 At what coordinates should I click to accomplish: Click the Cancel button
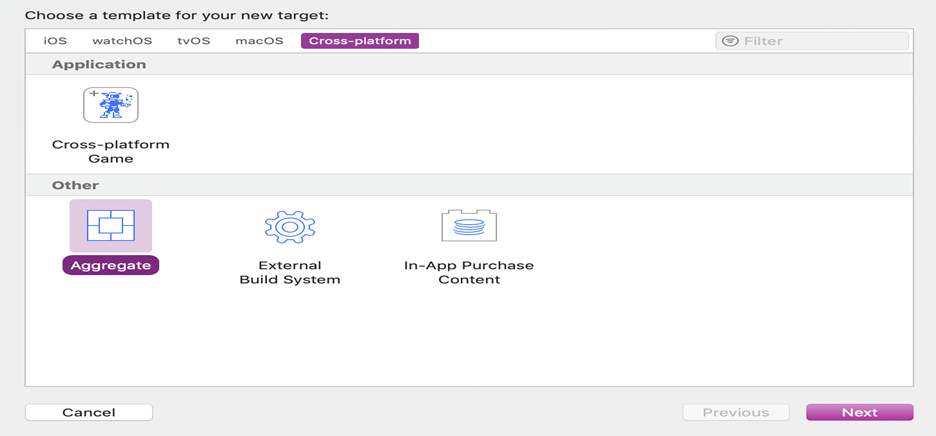tap(89, 413)
